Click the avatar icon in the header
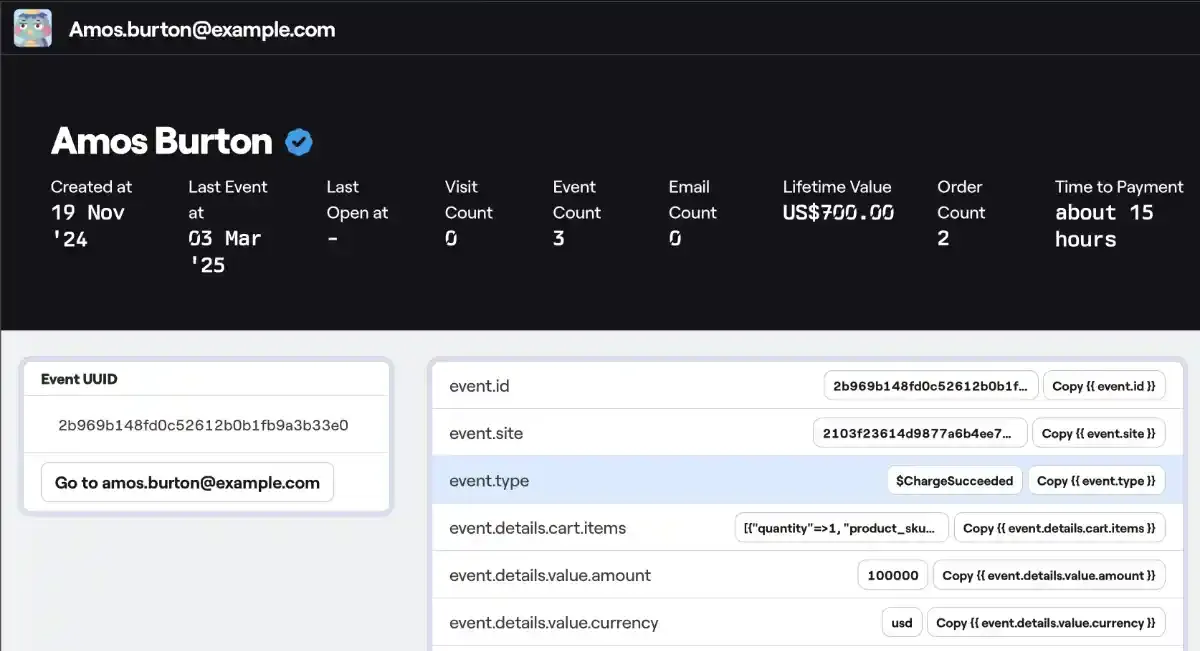The height and width of the screenshot is (651, 1200). (31, 27)
